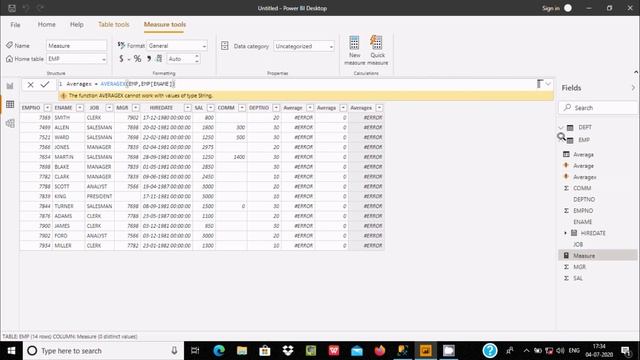Click the Windows Start button

[x=11, y=351]
